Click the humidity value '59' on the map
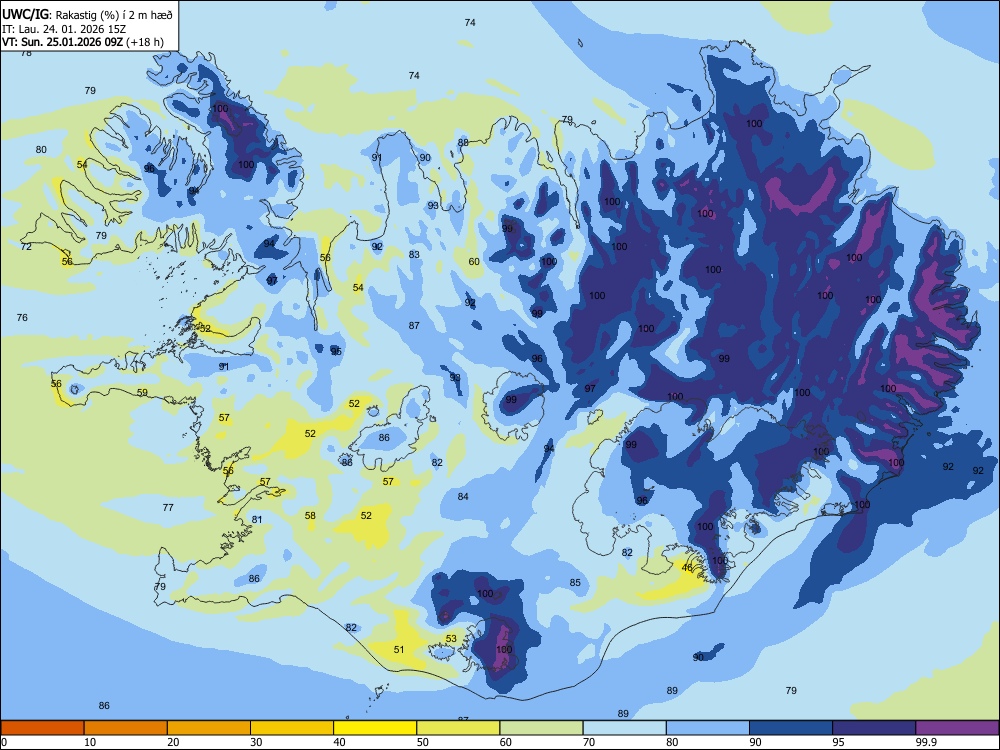The width and height of the screenshot is (1000, 750). click(x=142, y=392)
